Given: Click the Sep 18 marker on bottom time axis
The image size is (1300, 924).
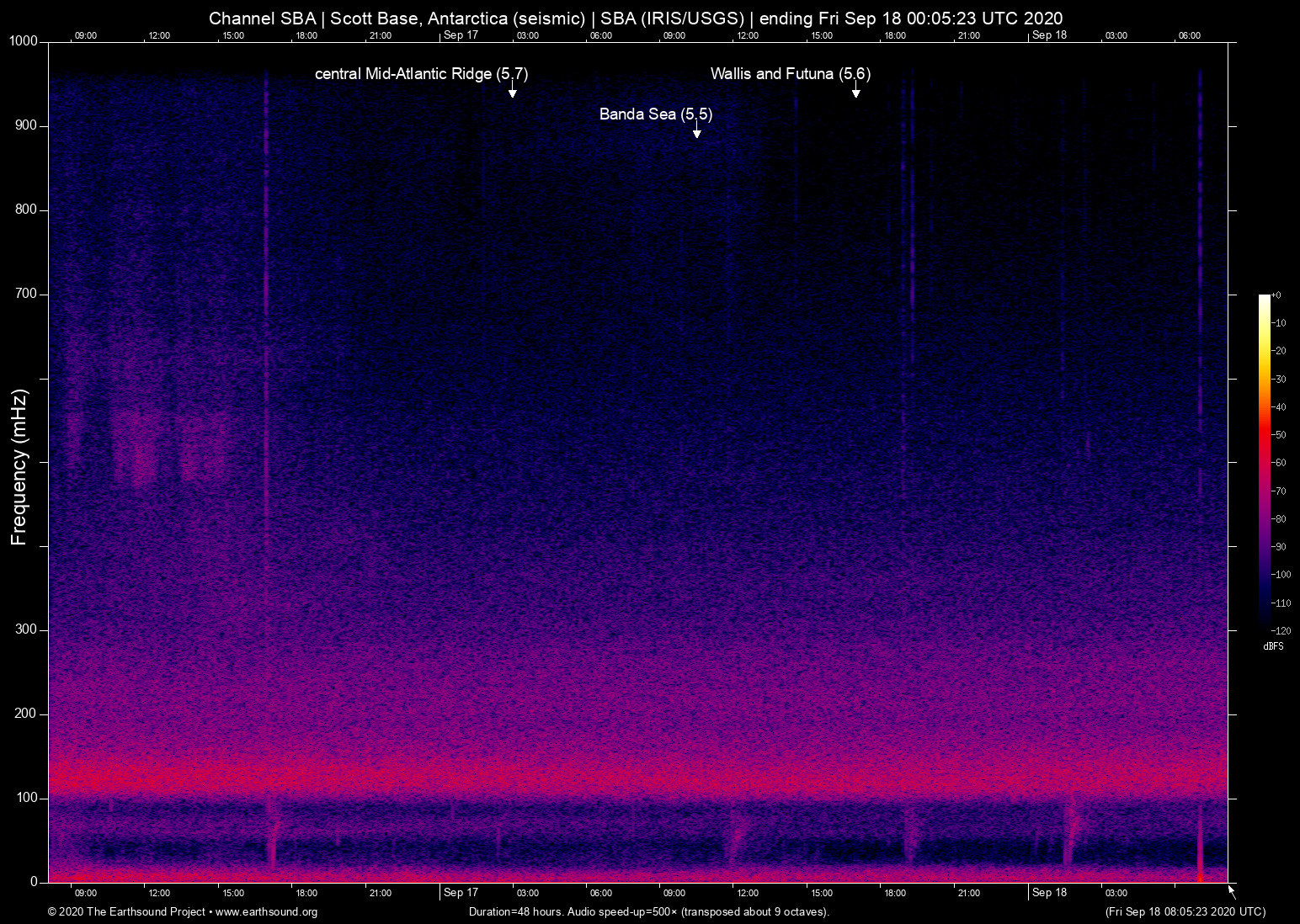Looking at the screenshot, I should [x=1049, y=893].
